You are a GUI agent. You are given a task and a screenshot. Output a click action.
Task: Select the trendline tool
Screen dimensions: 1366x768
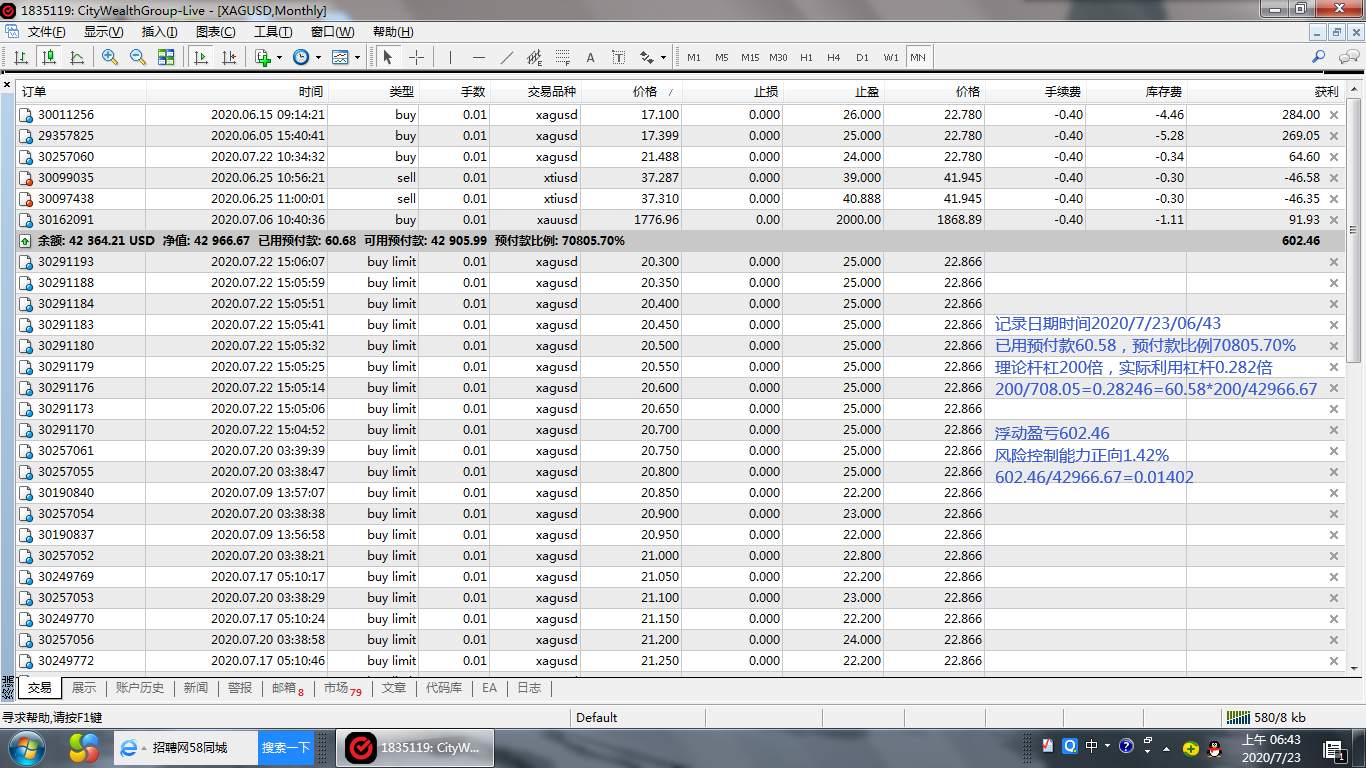(x=507, y=57)
